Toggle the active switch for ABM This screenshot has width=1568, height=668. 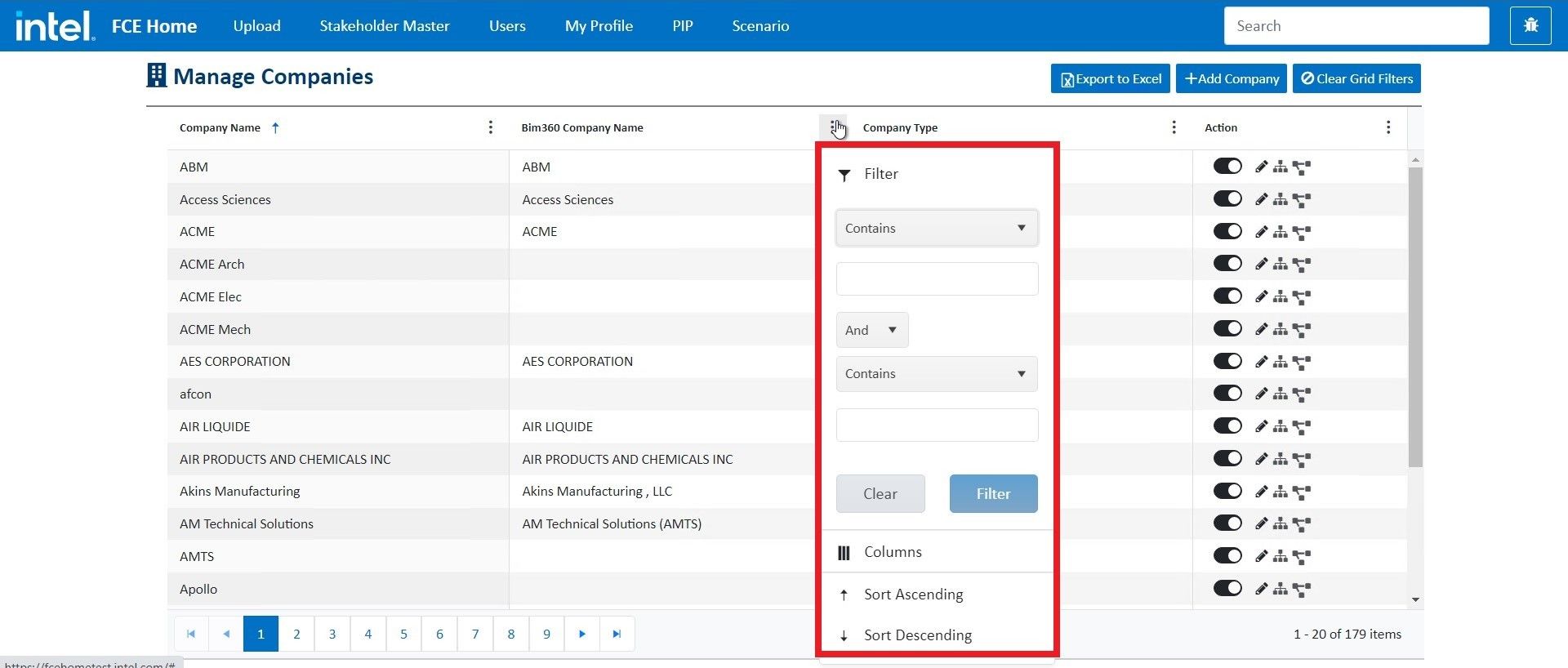(1227, 167)
